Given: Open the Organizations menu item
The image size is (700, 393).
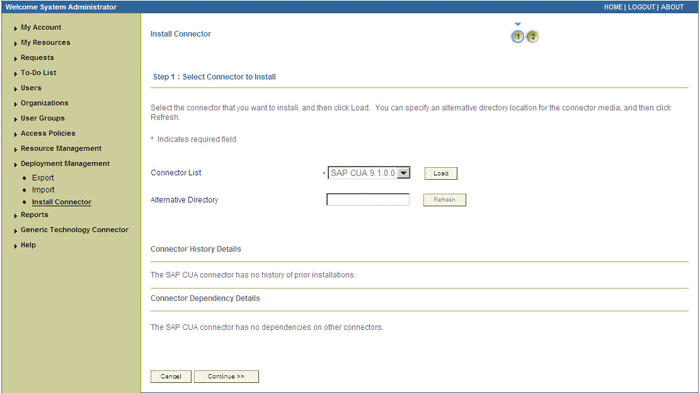Looking at the screenshot, I should [44, 103].
